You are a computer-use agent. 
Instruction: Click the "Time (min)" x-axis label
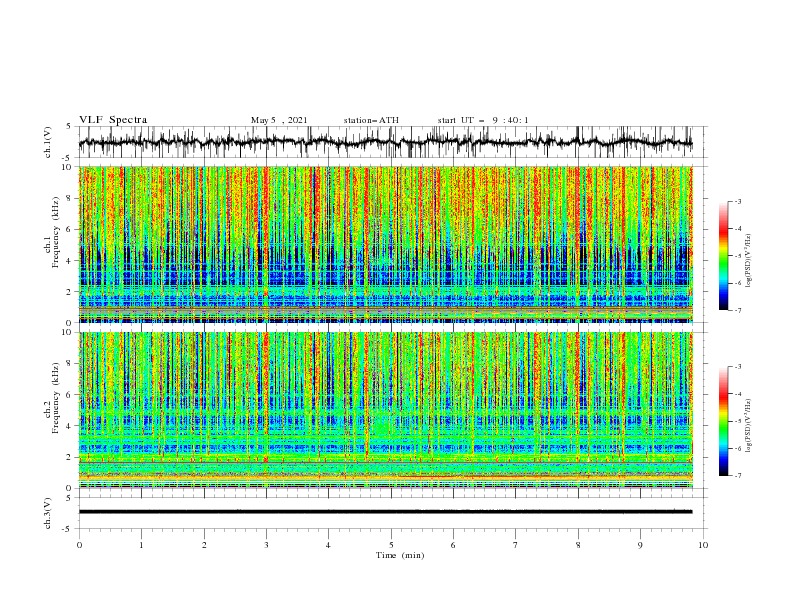point(400,555)
